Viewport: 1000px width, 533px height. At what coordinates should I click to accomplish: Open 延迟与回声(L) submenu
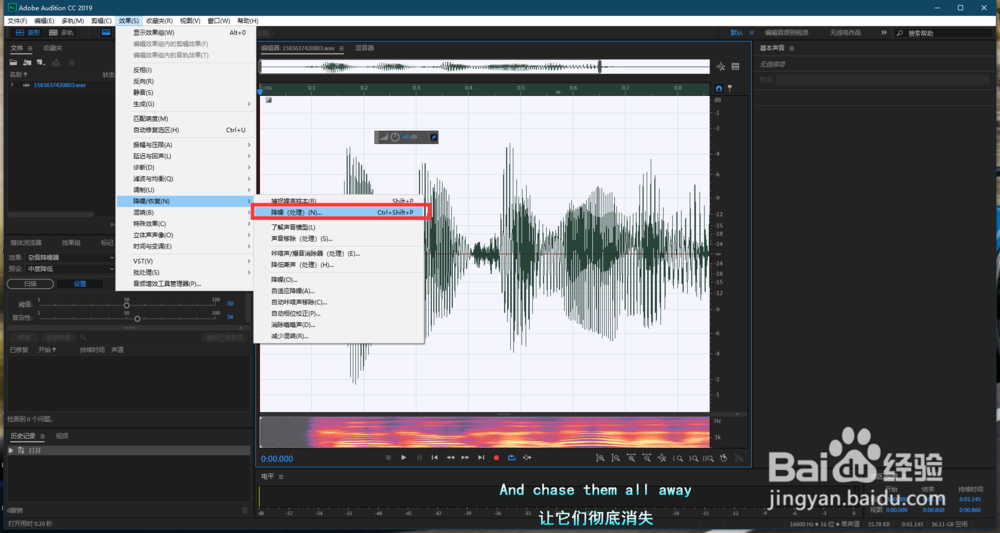point(186,156)
